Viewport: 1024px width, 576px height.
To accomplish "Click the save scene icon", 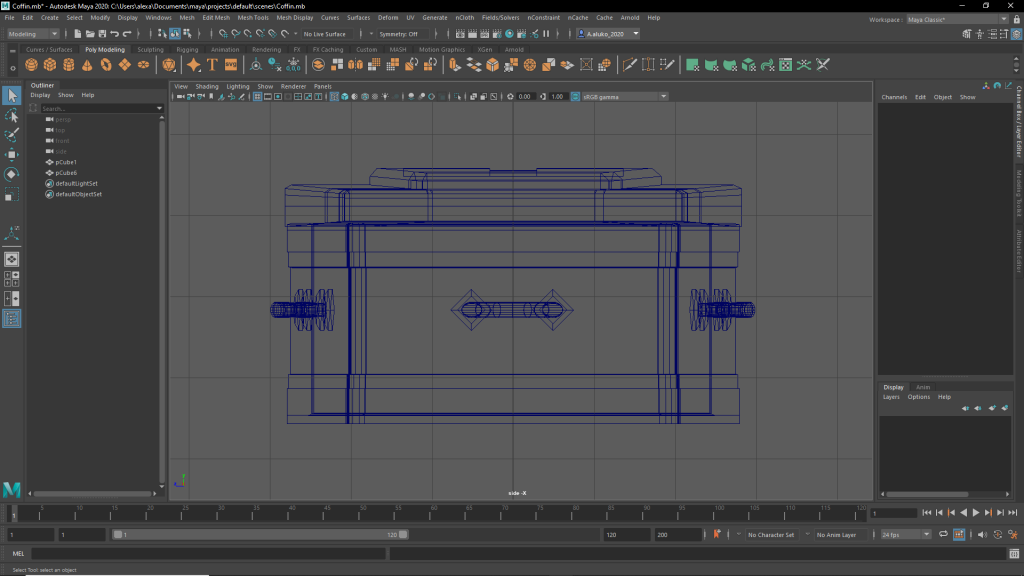I will 102,34.
